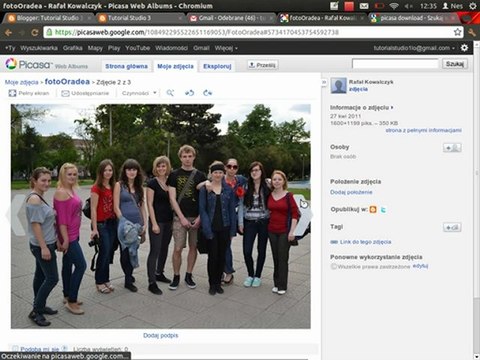Expand Informacje o zdjęciu section
Viewport: 480px width, 360px height.
362,107
